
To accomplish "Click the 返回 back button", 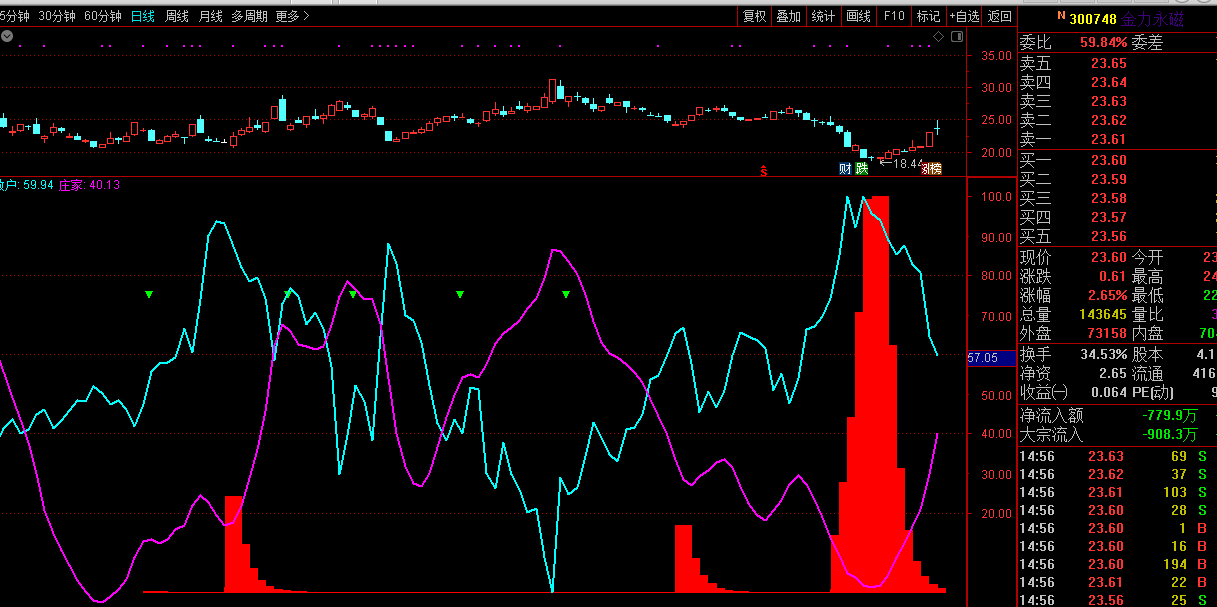I will pyautogui.click(x=999, y=16).
